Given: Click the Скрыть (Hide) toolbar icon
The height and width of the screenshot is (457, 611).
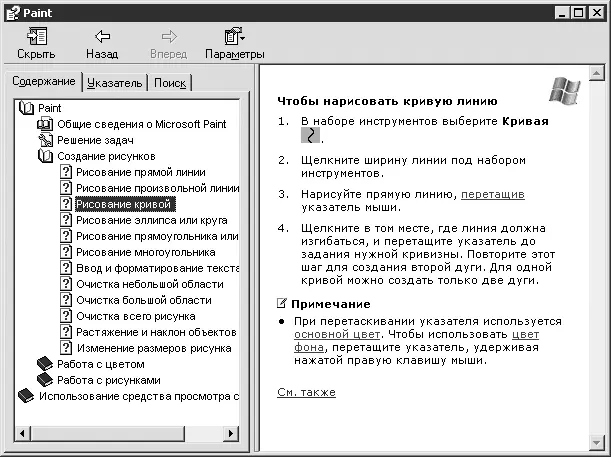Looking at the screenshot, I should pyautogui.click(x=37, y=36).
